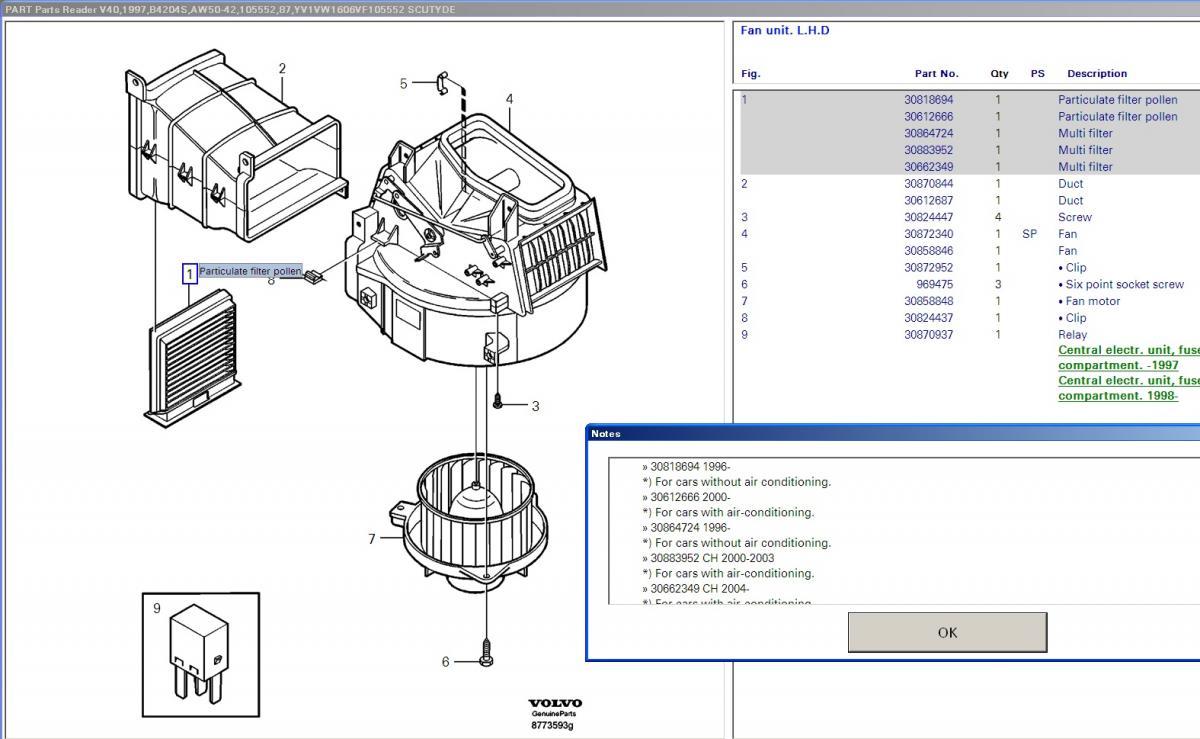Image resolution: width=1200 pixels, height=739 pixels.
Task: Select the Relay row 30870937
Action: (x=928, y=335)
